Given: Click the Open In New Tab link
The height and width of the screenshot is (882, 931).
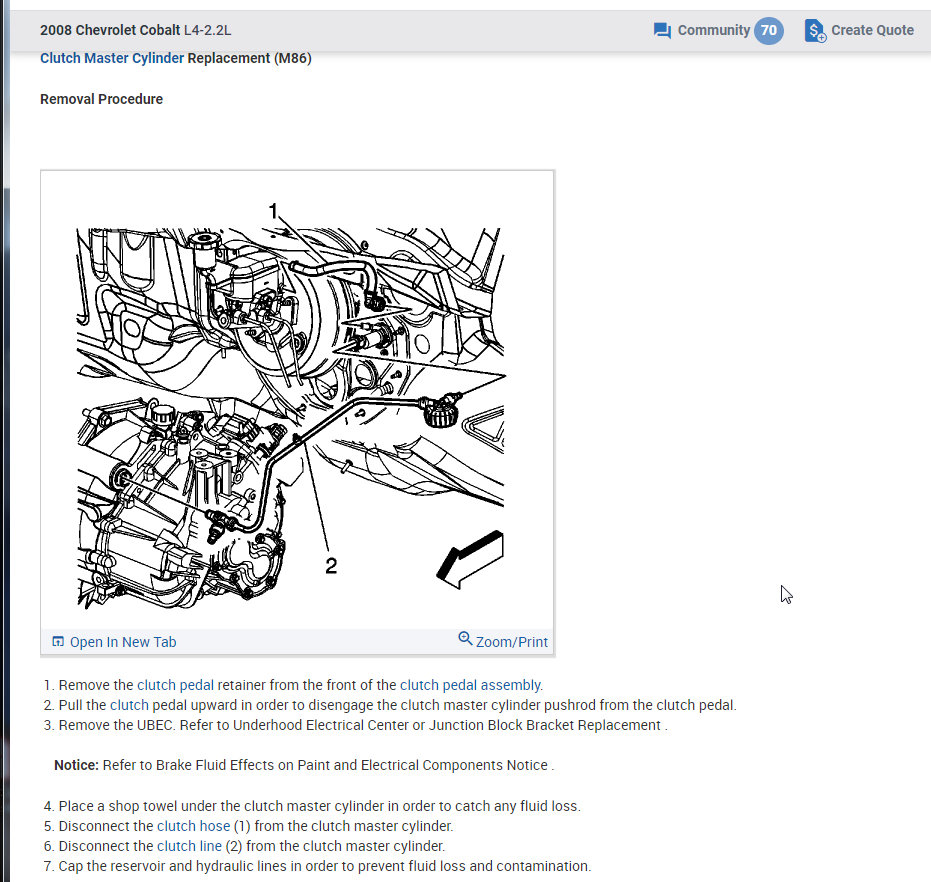Looking at the screenshot, I should click(x=123, y=642).
